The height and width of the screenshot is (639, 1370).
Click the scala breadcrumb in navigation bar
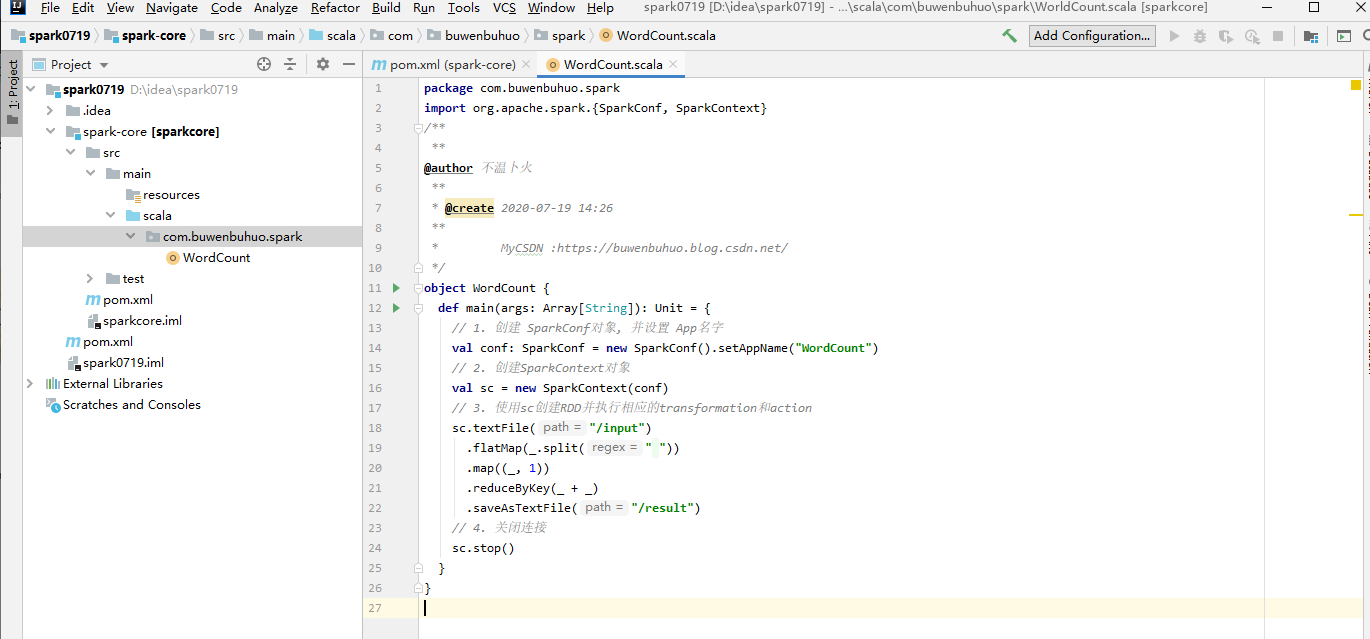click(333, 36)
